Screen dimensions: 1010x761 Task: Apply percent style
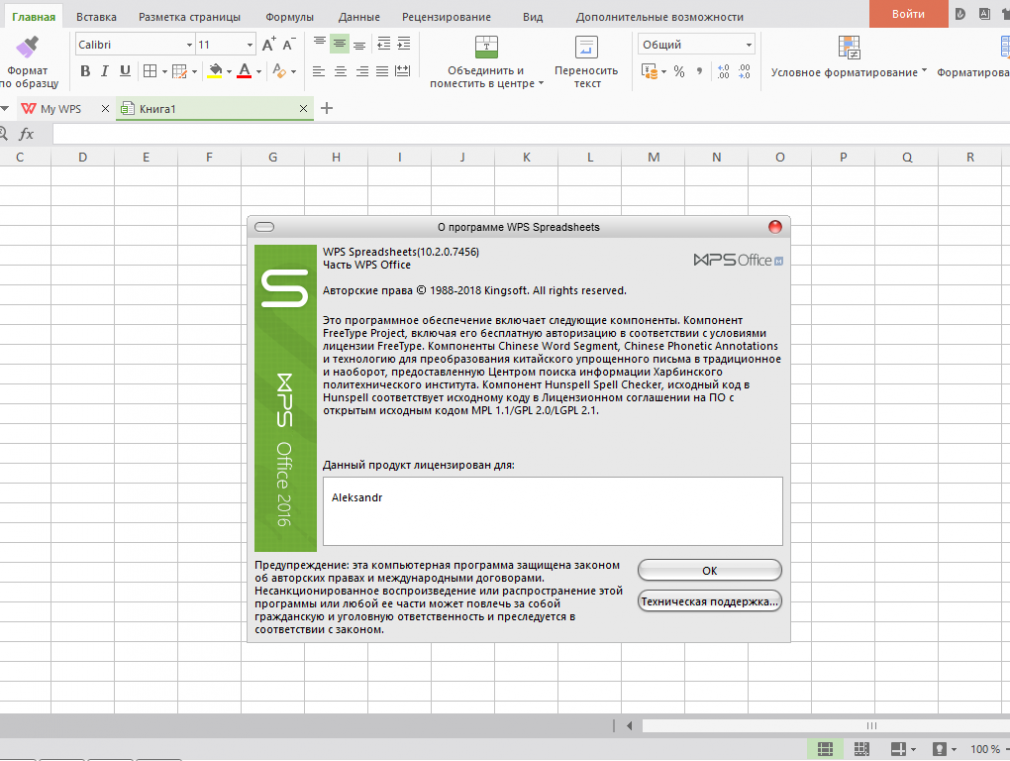coord(679,72)
